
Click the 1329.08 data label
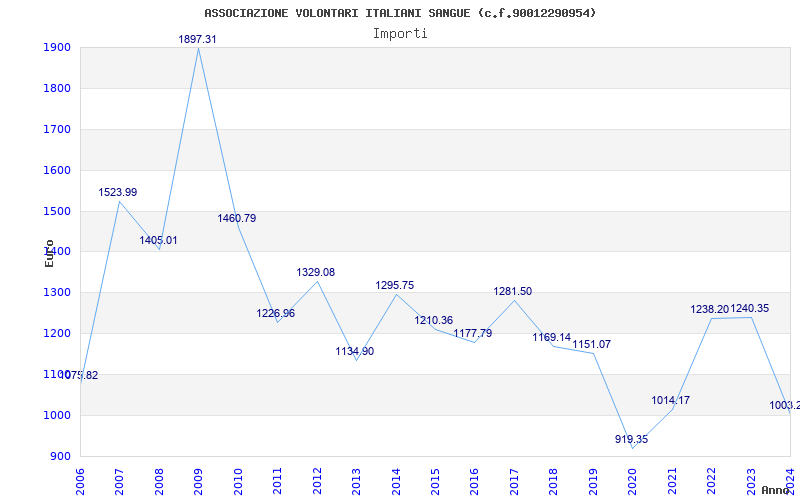click(x=316, y=272)
